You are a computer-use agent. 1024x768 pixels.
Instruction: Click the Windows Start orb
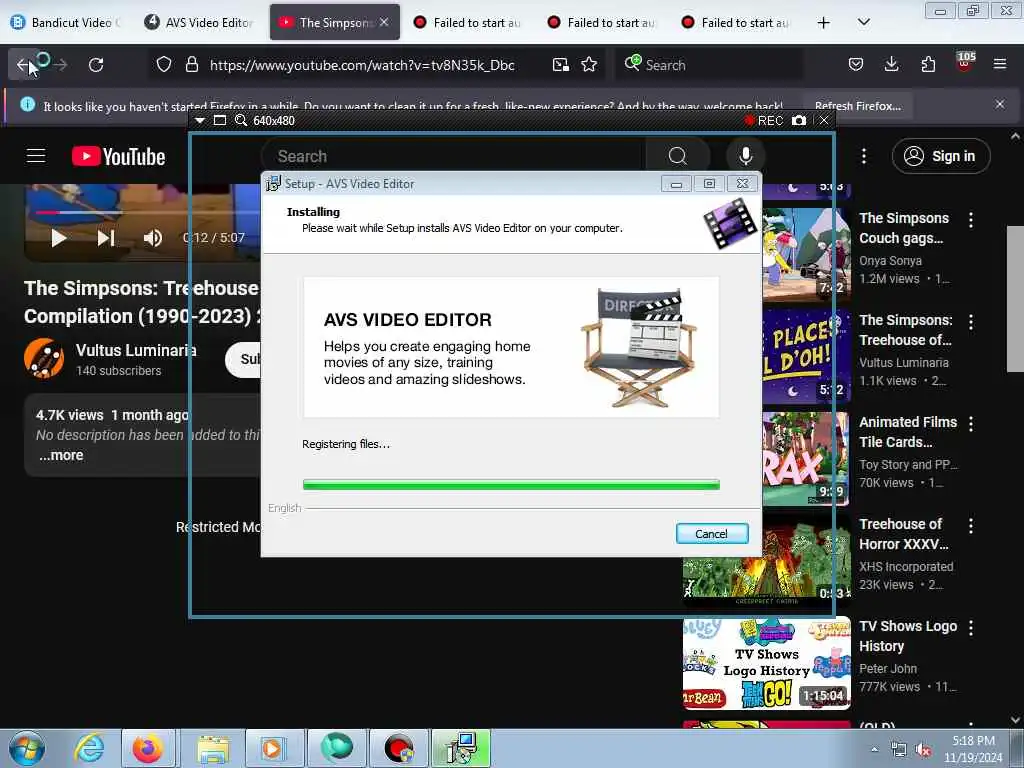point(27,748)
